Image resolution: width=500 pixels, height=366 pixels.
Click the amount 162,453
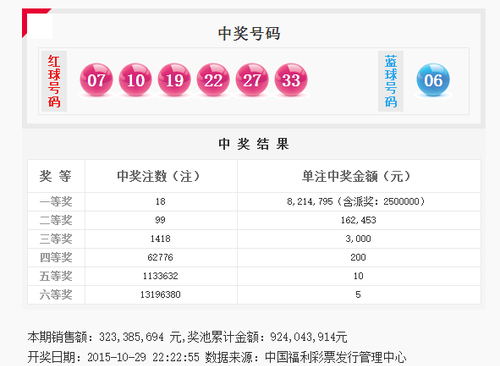click(x=358, y=220)
